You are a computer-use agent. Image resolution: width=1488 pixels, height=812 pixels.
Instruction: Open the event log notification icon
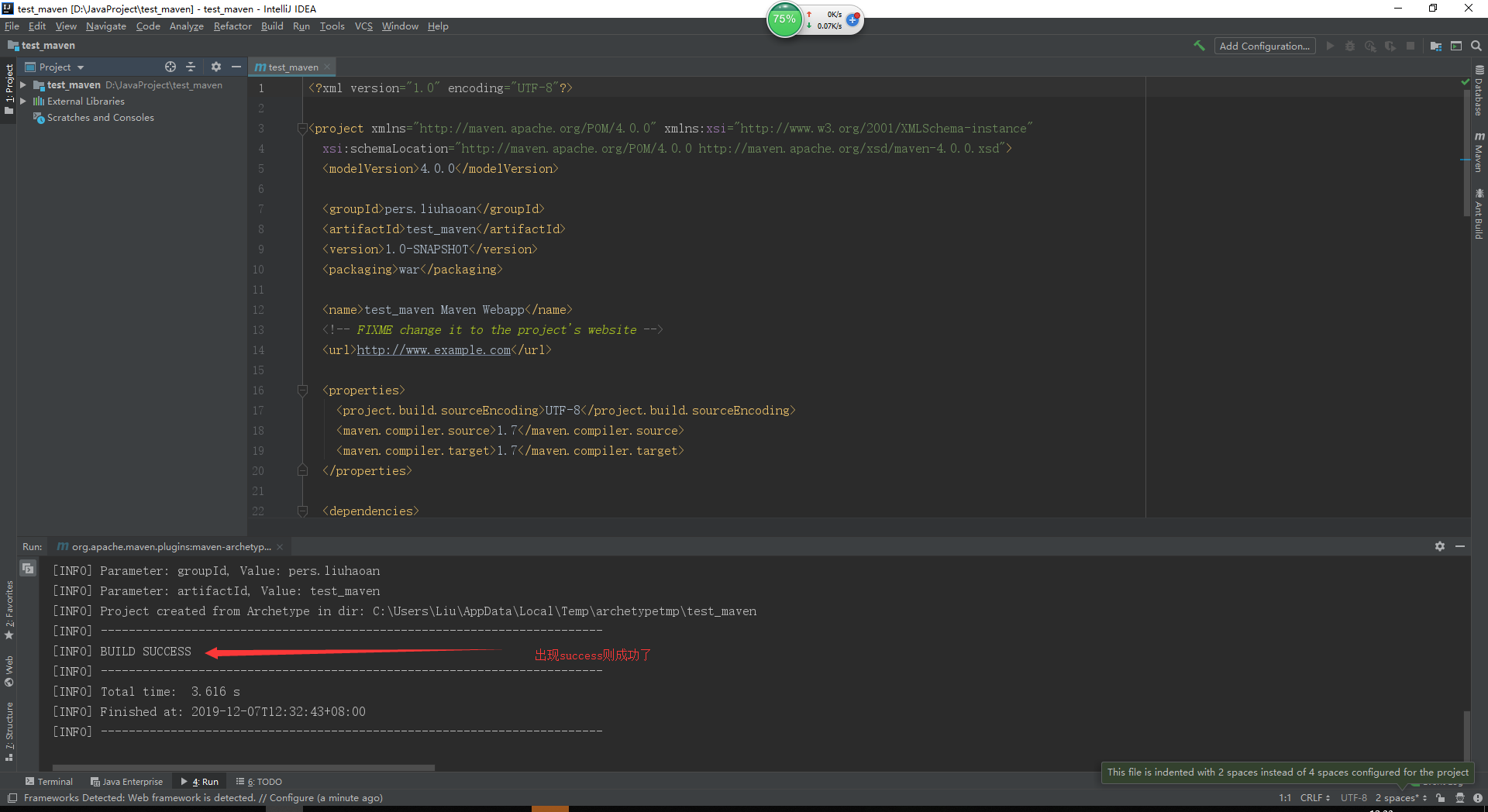pyautogui.click(x=1478, y=797)
